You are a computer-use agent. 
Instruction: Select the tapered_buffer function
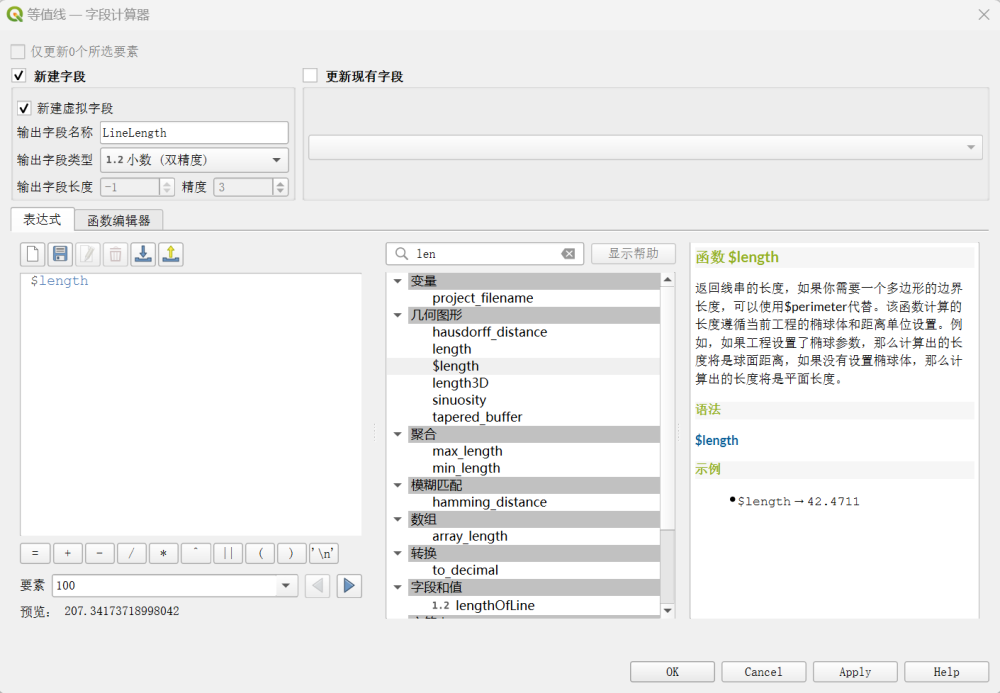click(x=477, y=417)
